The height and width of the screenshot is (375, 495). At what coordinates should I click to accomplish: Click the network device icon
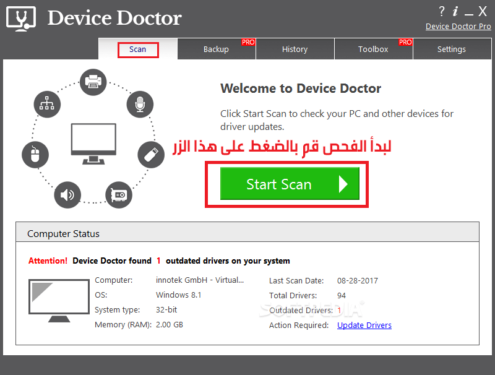pos(47,104)
